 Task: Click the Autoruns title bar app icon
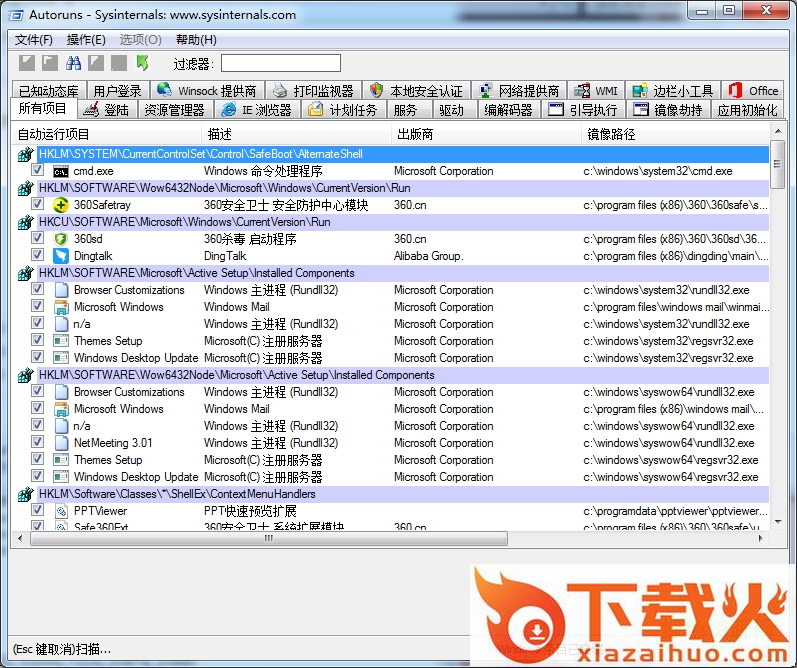click(x=16, y=15)
